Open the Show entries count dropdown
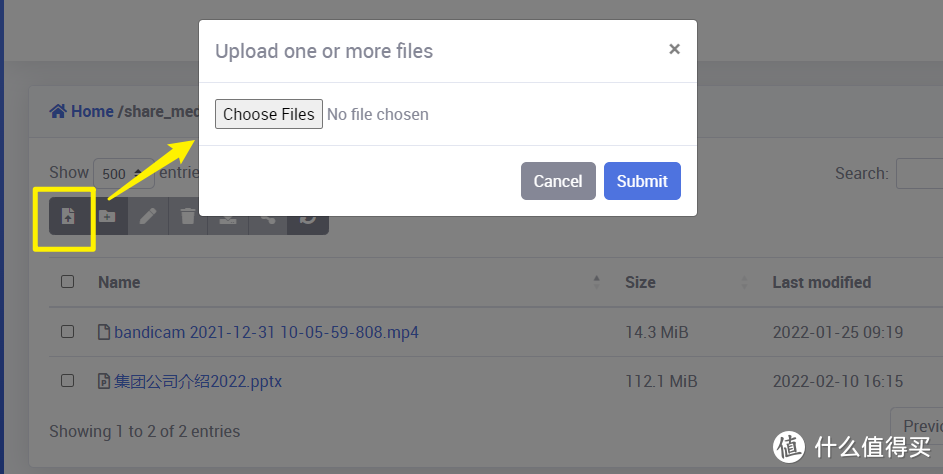 point(121,173)
